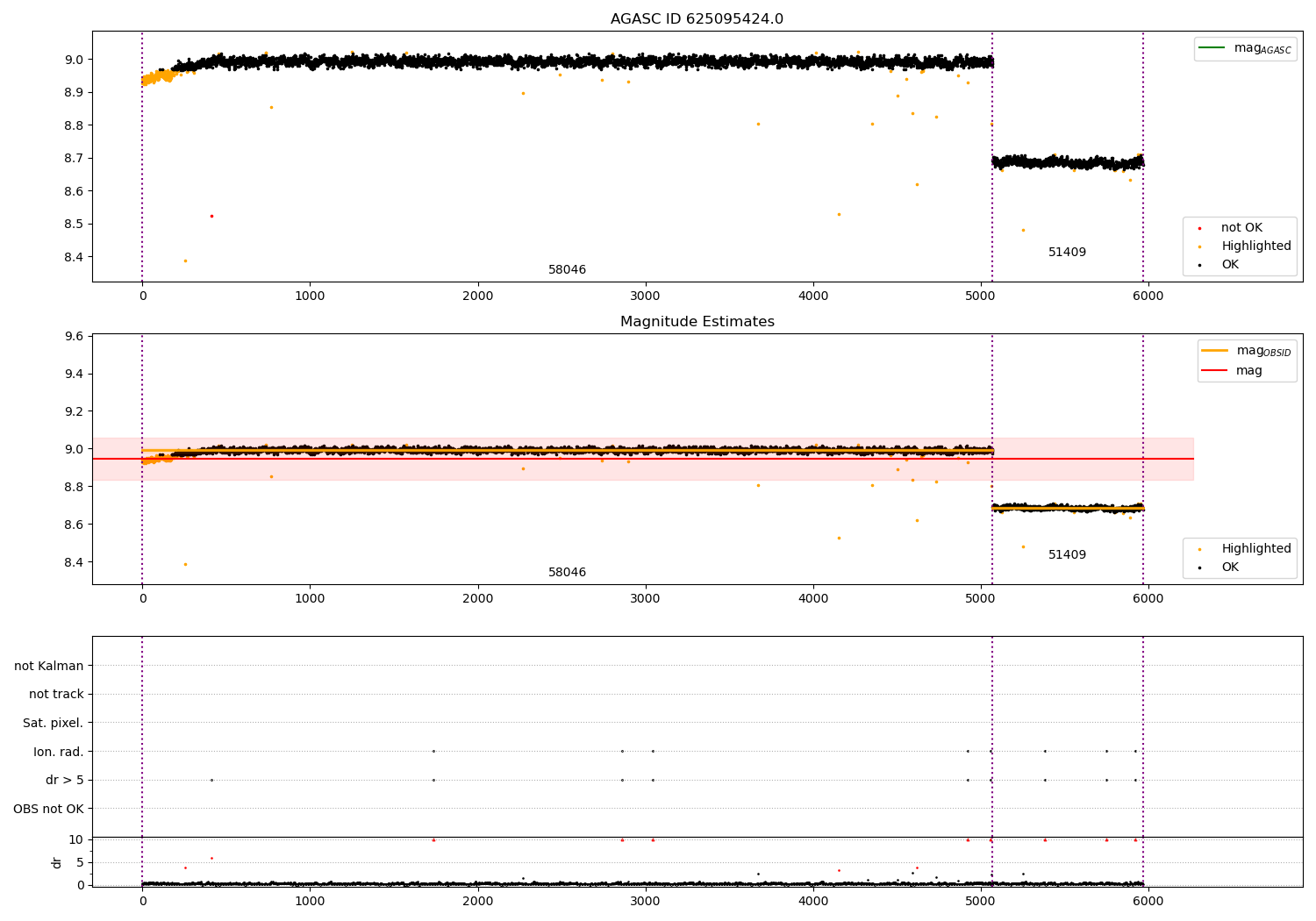
Task: Click '58046' label in Magnitude Estimates plot
Action: (567, 573)
